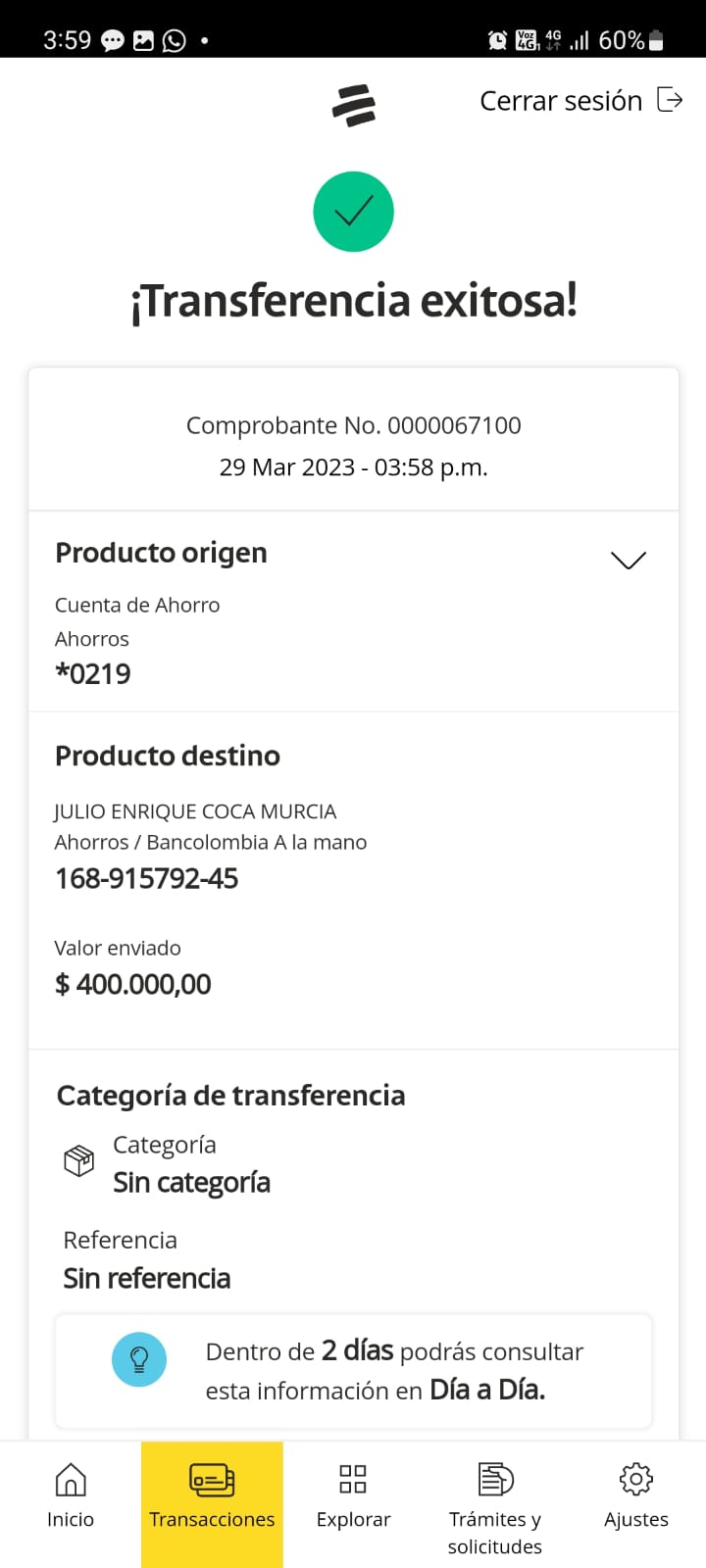Tap the Sin referencia value
The width and height of the screenshot is (706, 1568).
point(147,1278)
